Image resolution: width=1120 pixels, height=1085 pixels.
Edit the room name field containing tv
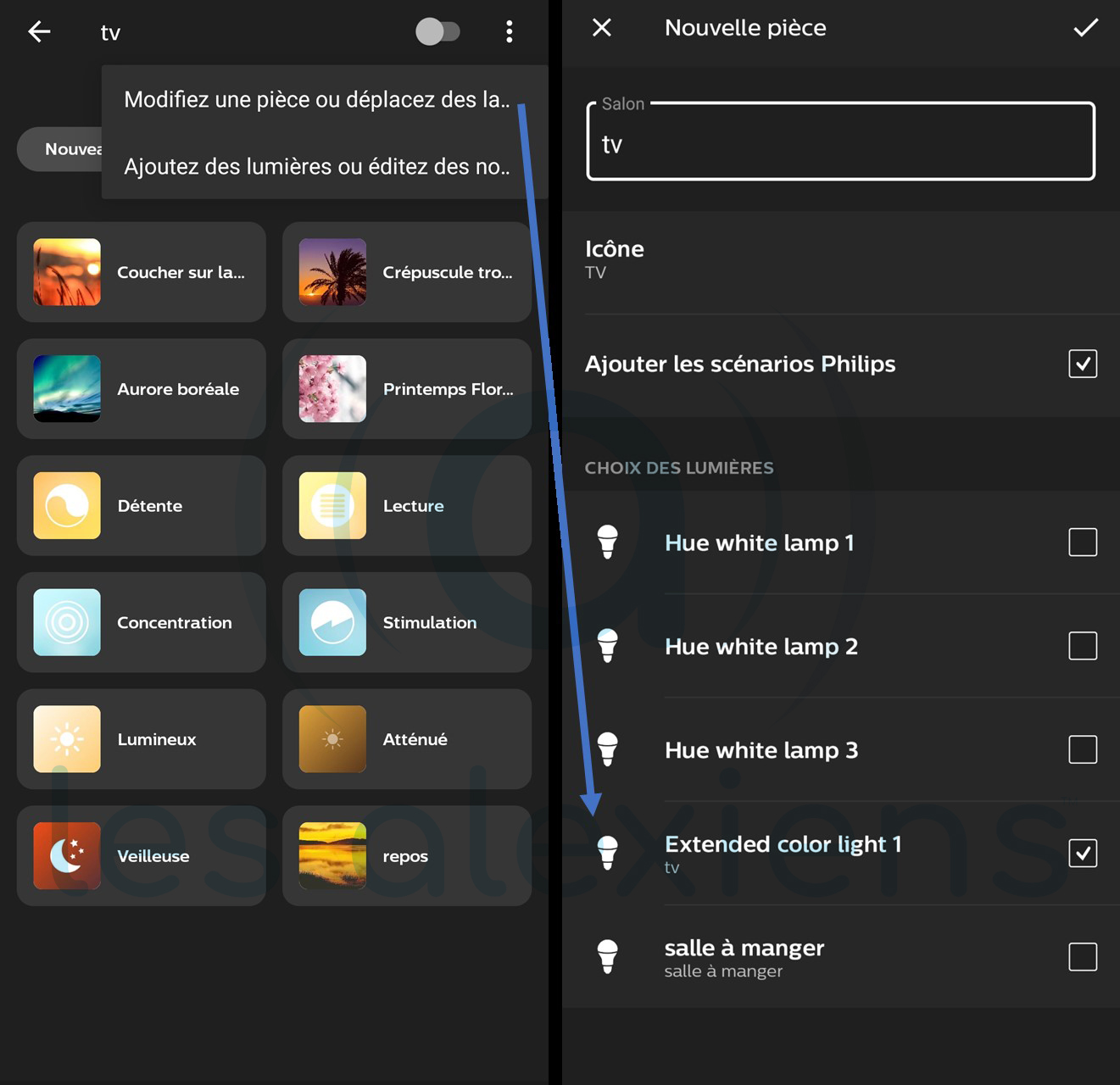839,144
